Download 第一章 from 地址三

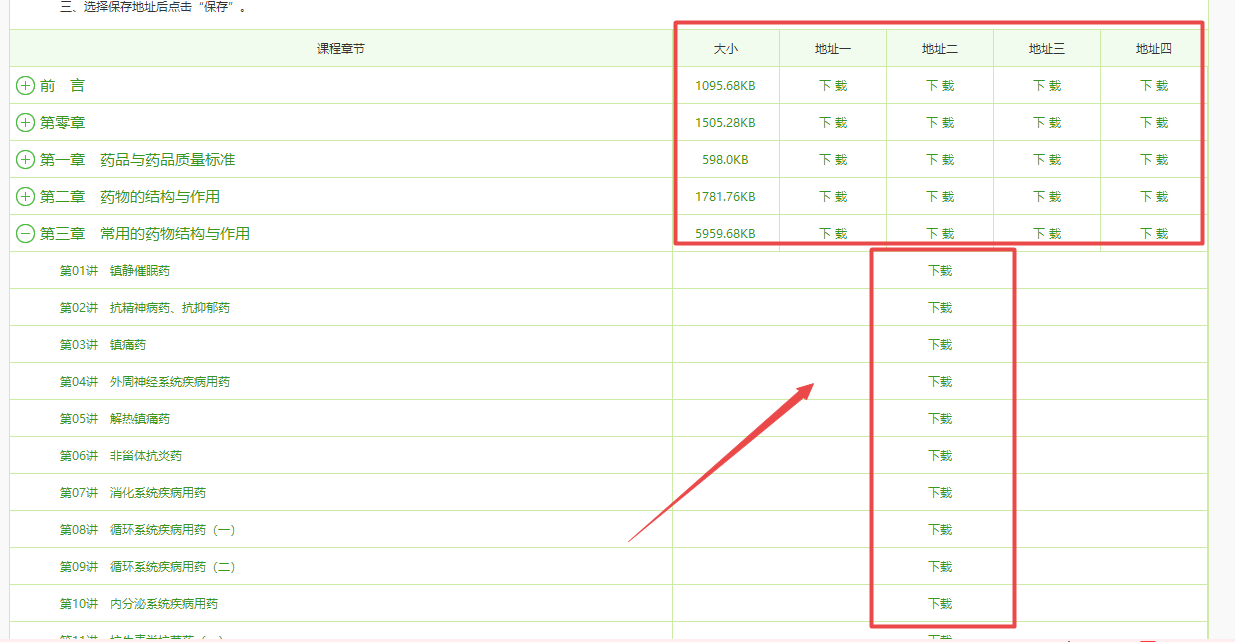pos(1047,160)
